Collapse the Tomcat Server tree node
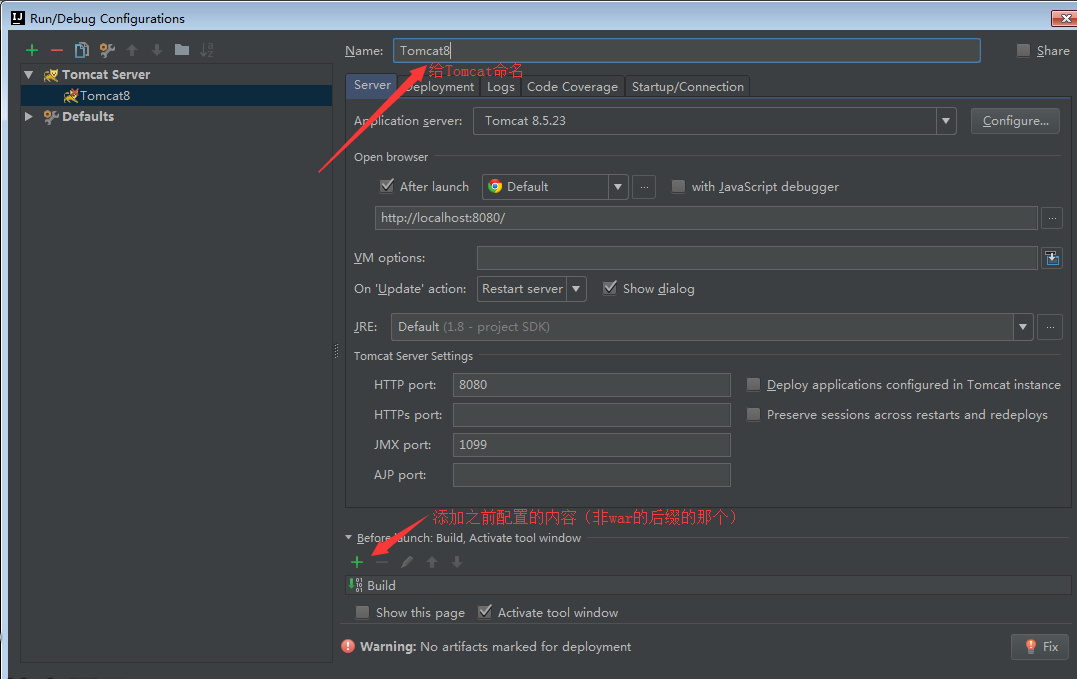 (x=29, y=74)
